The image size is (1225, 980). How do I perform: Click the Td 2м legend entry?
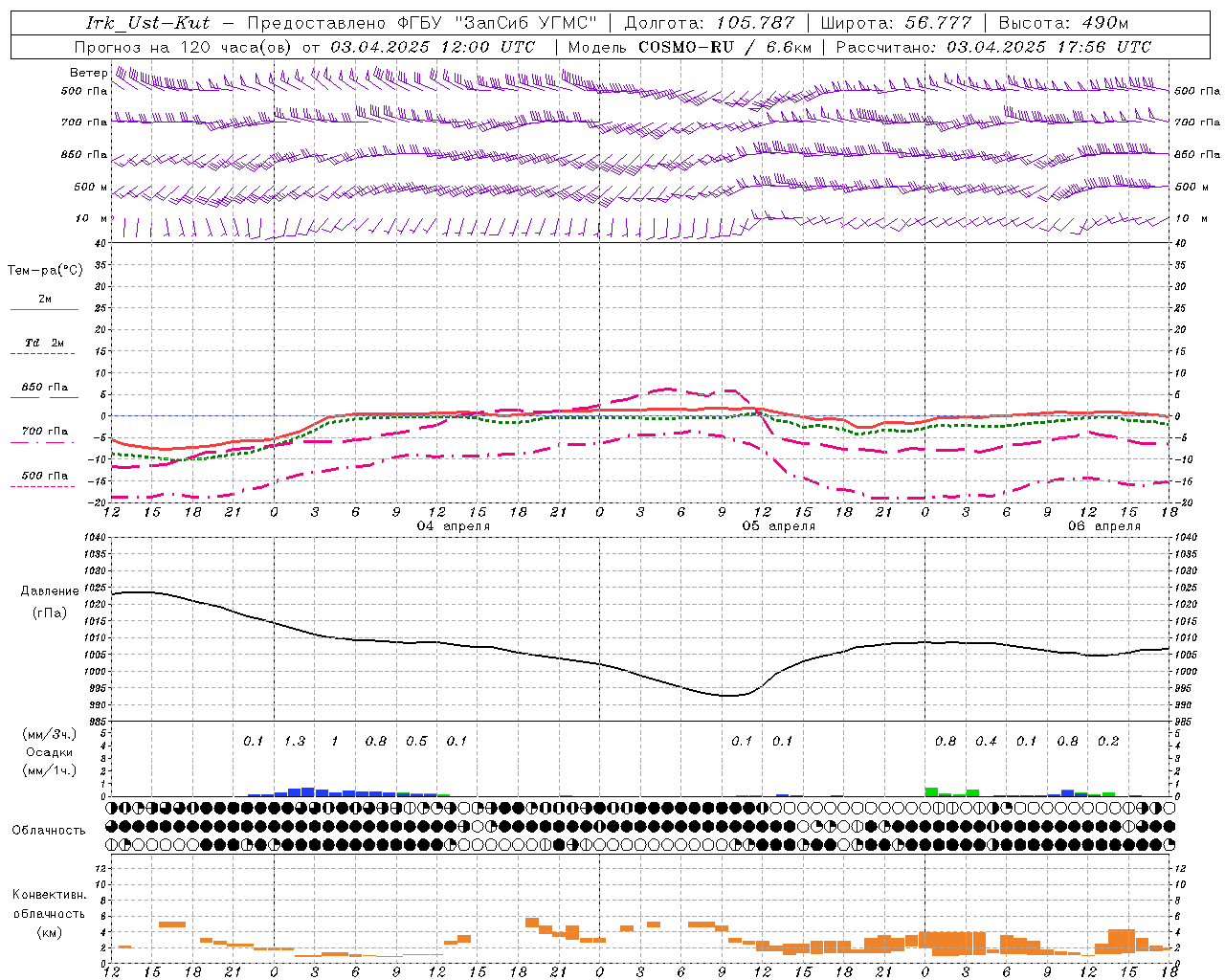pos(45,343)
